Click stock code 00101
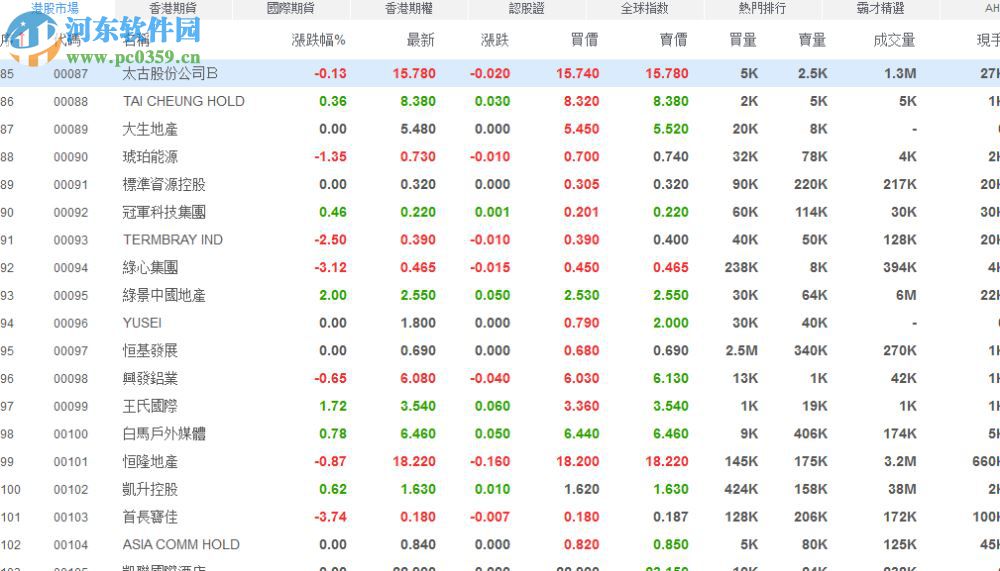Viewport: 1000px width, 571px height. pyautogui.click(x=71, y=462)
